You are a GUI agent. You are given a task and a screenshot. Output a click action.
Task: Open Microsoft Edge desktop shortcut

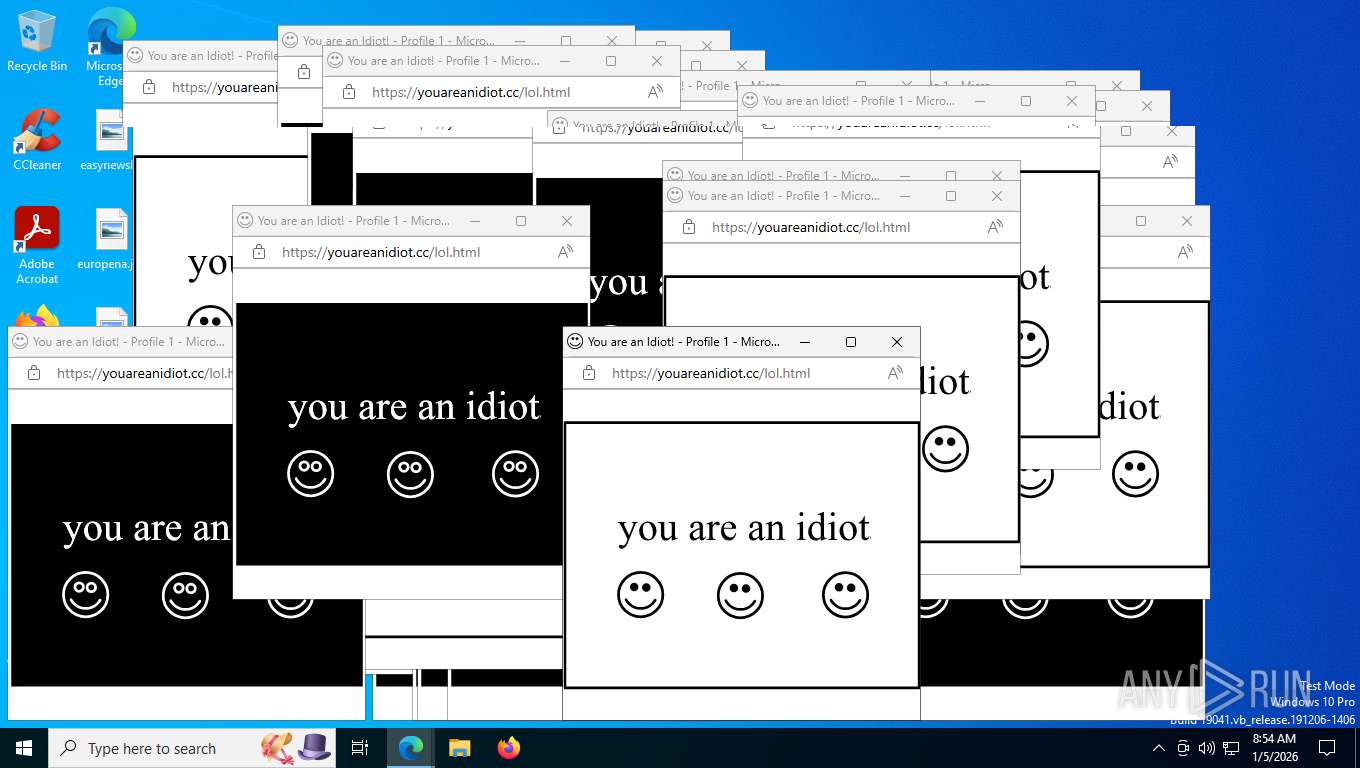[110, 47]
